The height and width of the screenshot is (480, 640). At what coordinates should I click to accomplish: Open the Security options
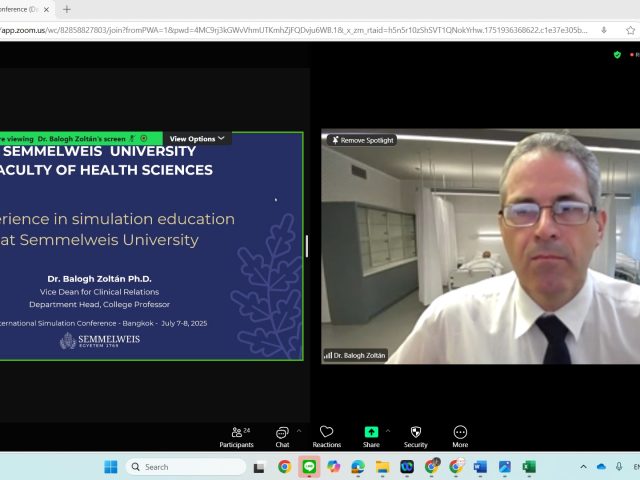pyautogui.click(x=416, y=437)
